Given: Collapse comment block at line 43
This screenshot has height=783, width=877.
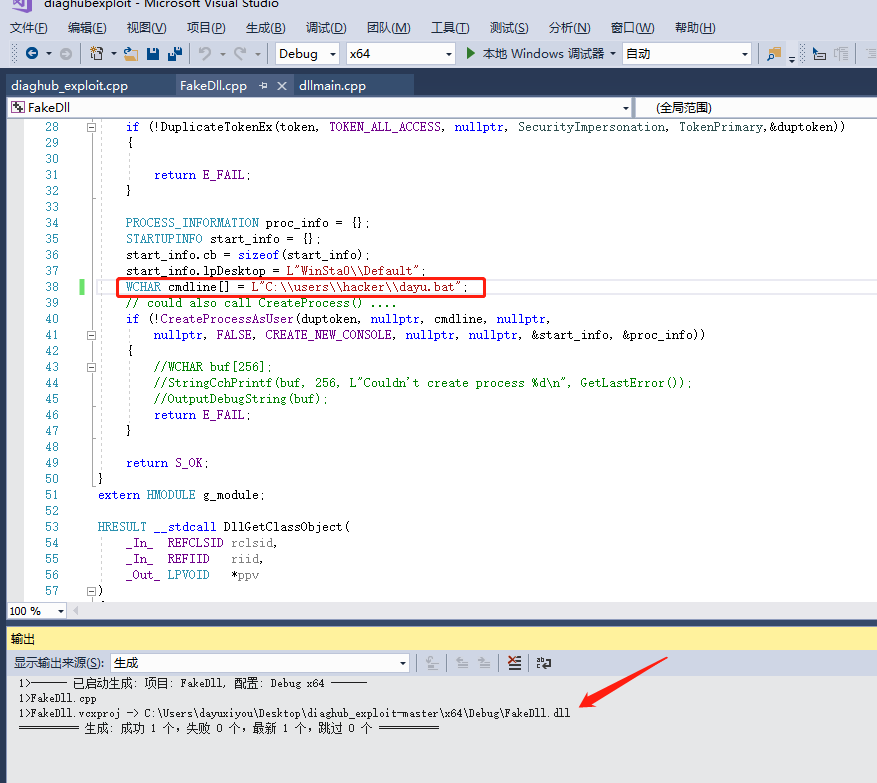Looking at the screenshot, I should tap(91, 367).
